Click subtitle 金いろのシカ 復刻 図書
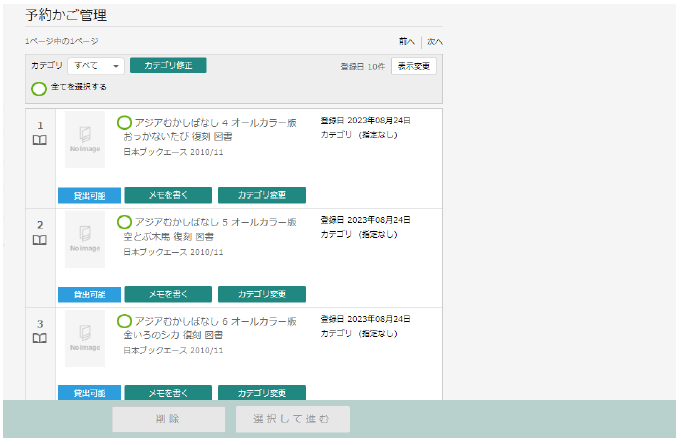The height and width of the screenshot is (446, 681). (173, 335)
